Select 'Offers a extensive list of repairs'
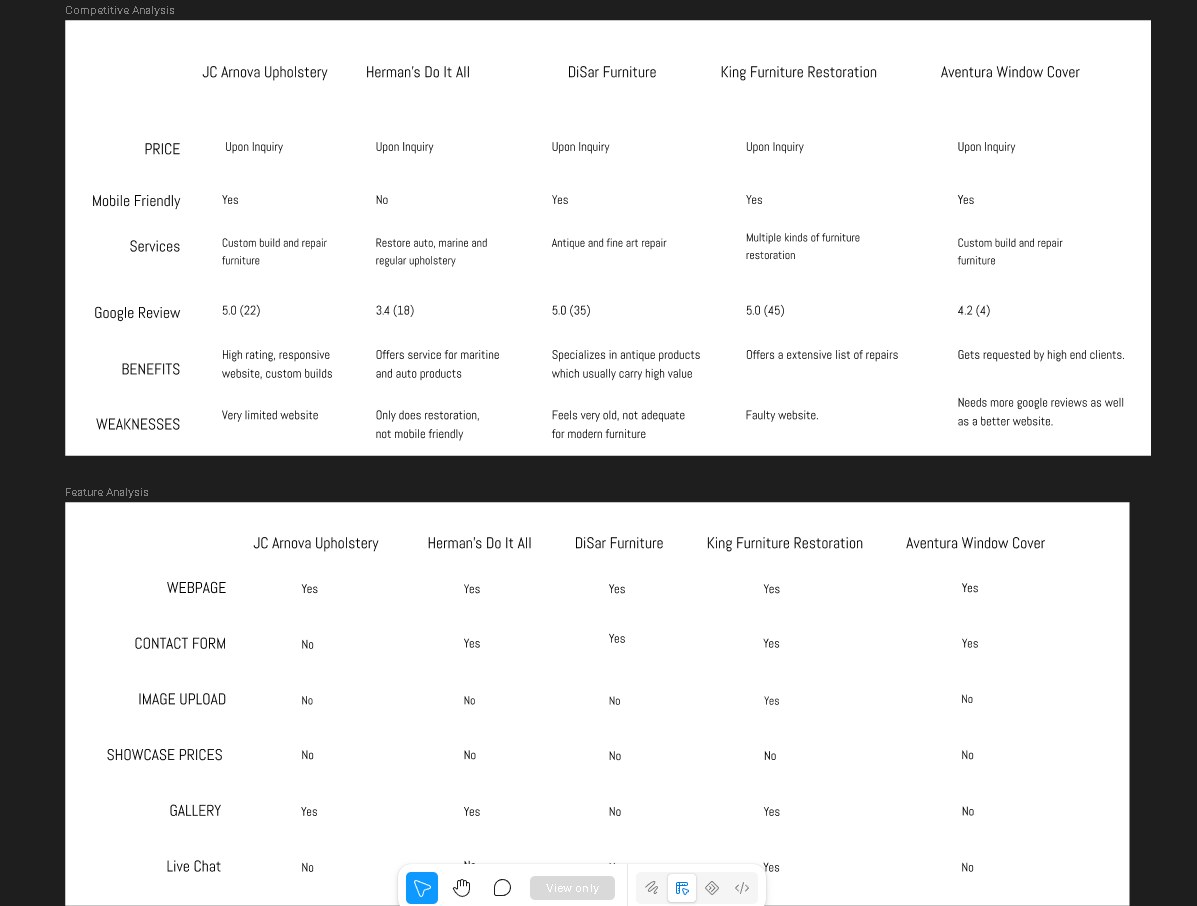1197x906 pixels. coord(821,355)
